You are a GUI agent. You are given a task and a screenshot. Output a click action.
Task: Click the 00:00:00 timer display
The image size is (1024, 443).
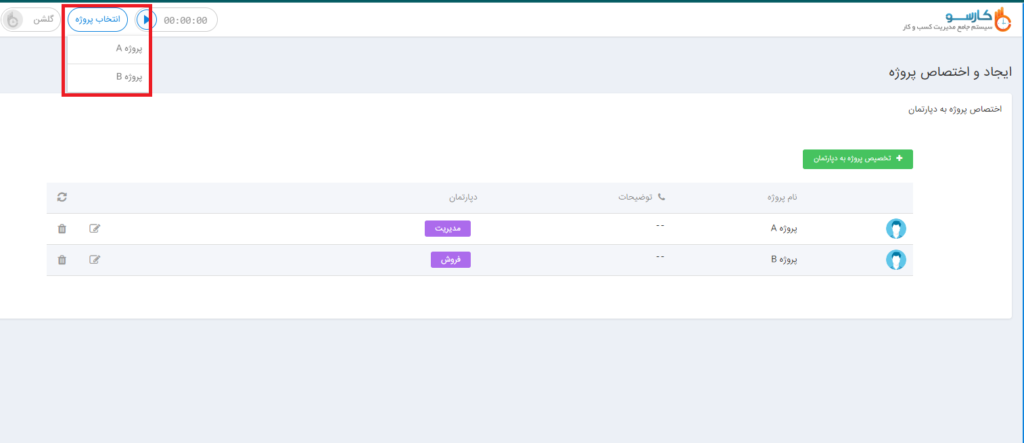point(186,19)
